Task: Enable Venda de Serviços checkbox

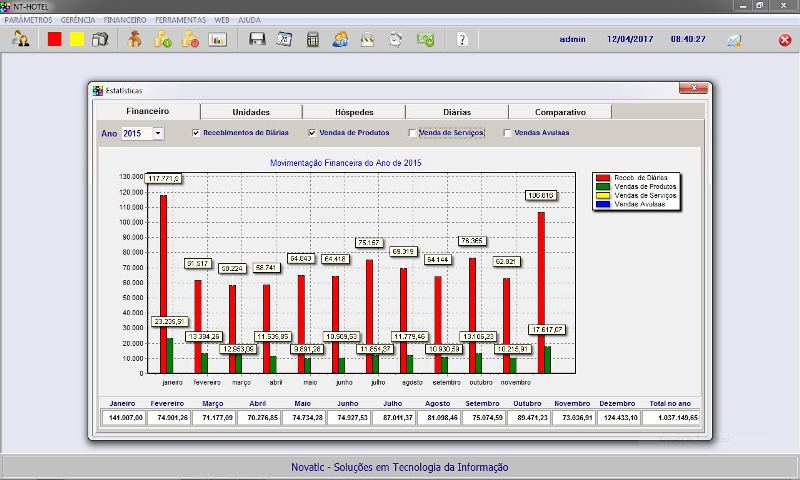Action: 412,133
